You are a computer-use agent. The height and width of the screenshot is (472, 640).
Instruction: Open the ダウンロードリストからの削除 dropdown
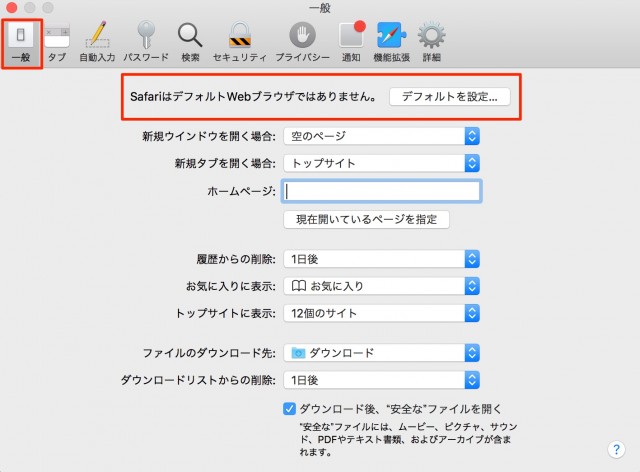(381, 380)
